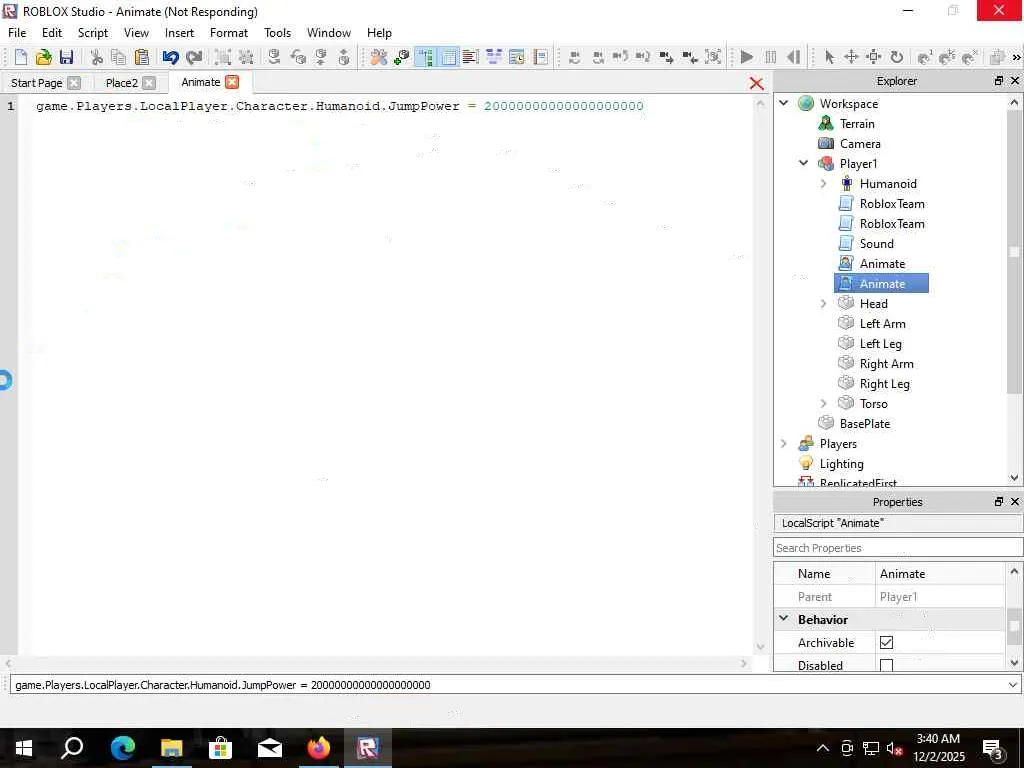This screenshot has height=768, width=1024.
Task: Collapse the Workspace tree node
Action: click(784, 103)
